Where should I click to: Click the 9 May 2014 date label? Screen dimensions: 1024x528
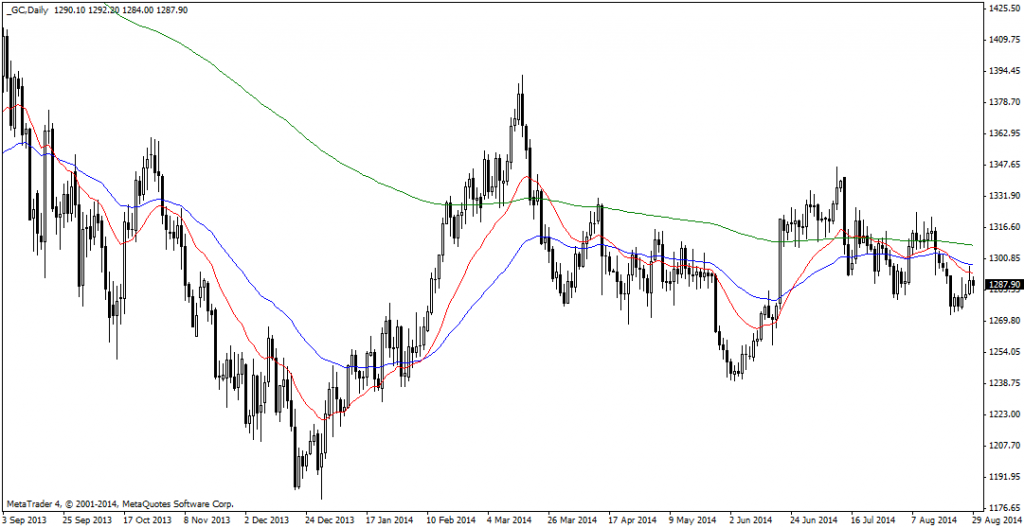tap(694, 521)
